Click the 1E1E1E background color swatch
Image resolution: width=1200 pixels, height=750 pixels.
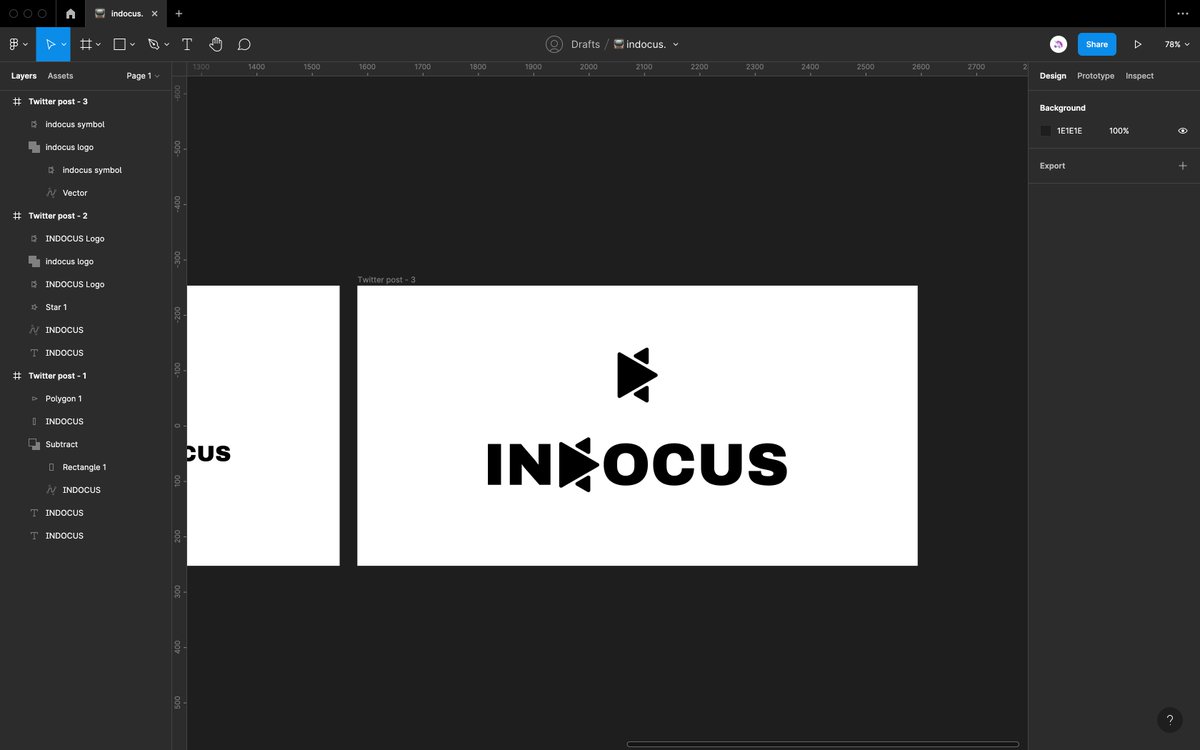tap(1046, 131)
